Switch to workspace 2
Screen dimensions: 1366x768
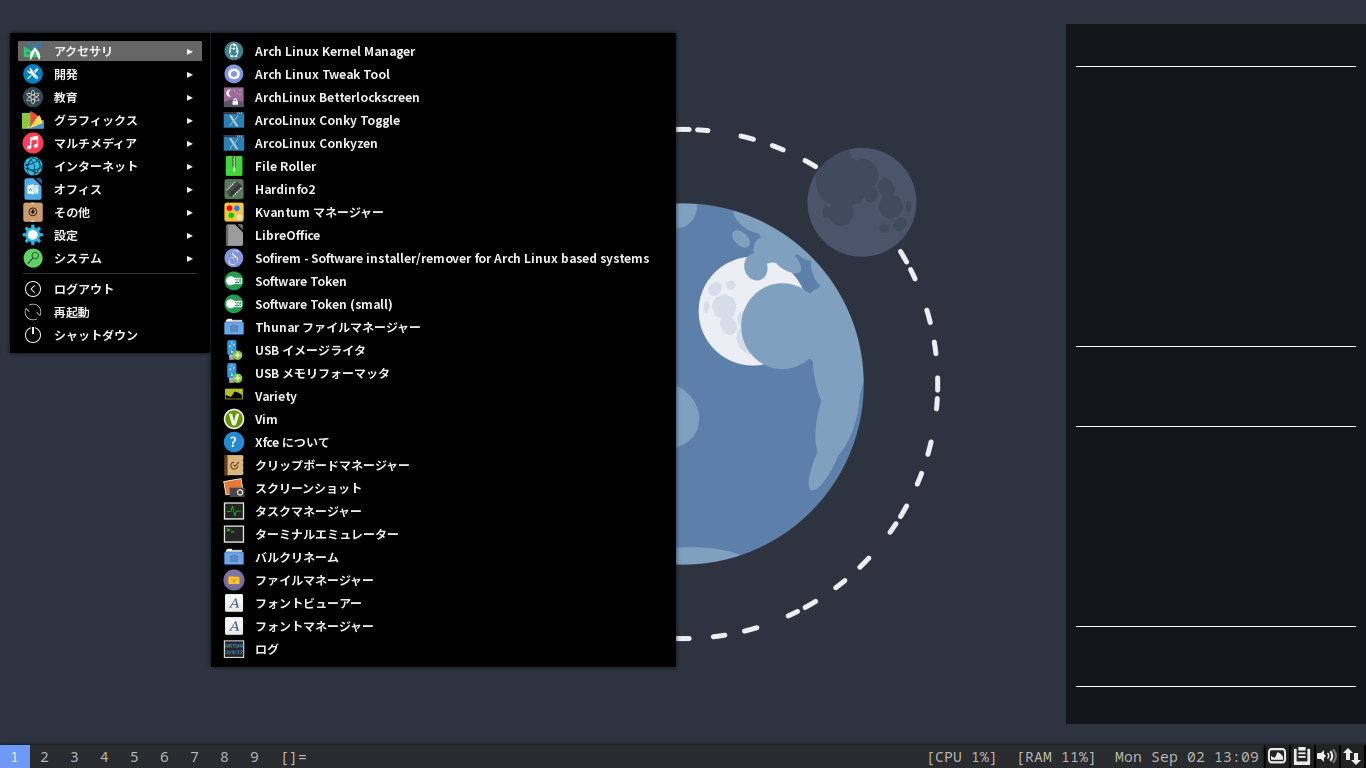[x=44, y=757]
